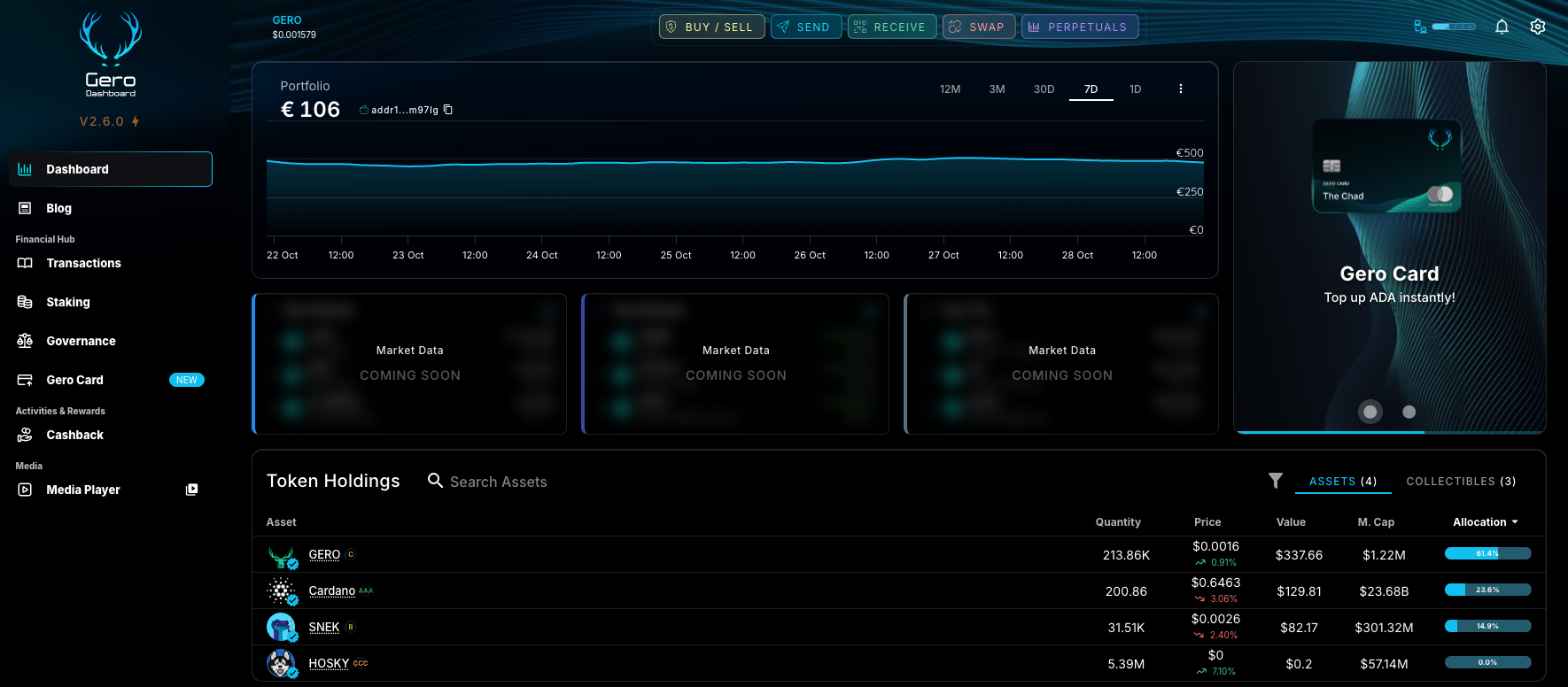Open the GERO asset link
1568x687 pixels.
coord(324,554)
